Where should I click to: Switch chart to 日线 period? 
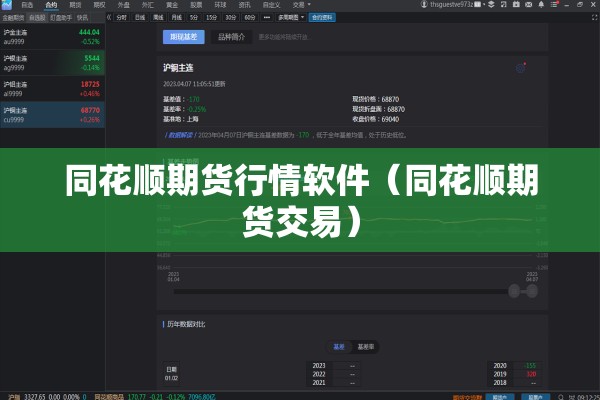(x=140, y=18)
